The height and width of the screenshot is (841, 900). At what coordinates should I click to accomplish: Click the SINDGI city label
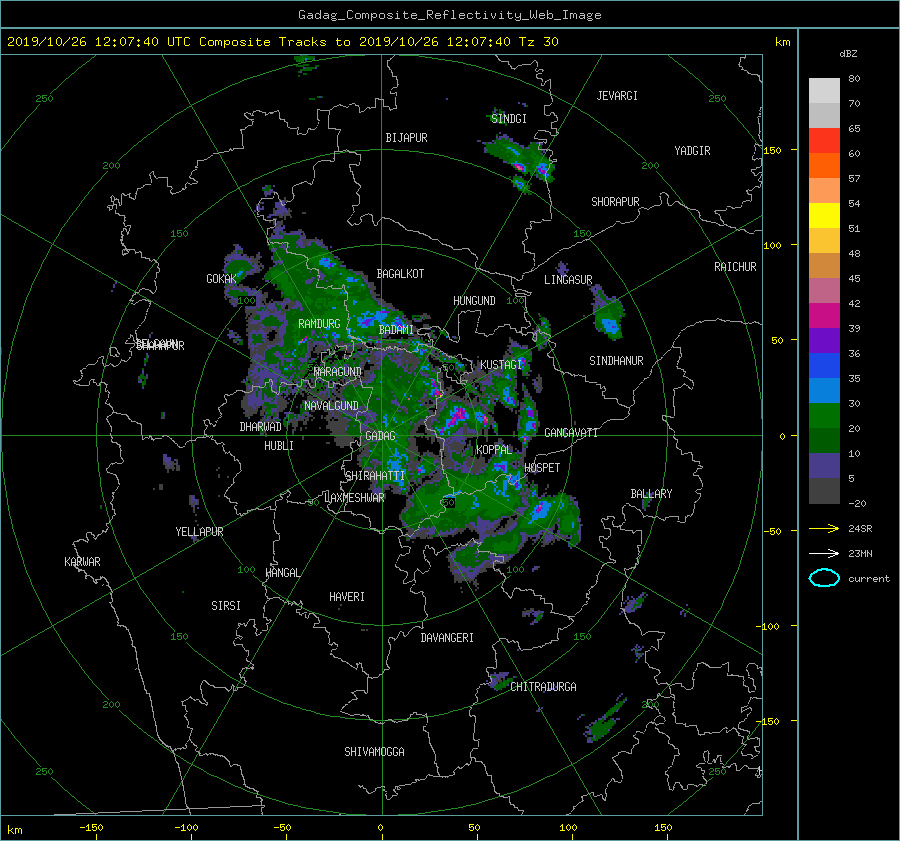[x=509, y=119]
